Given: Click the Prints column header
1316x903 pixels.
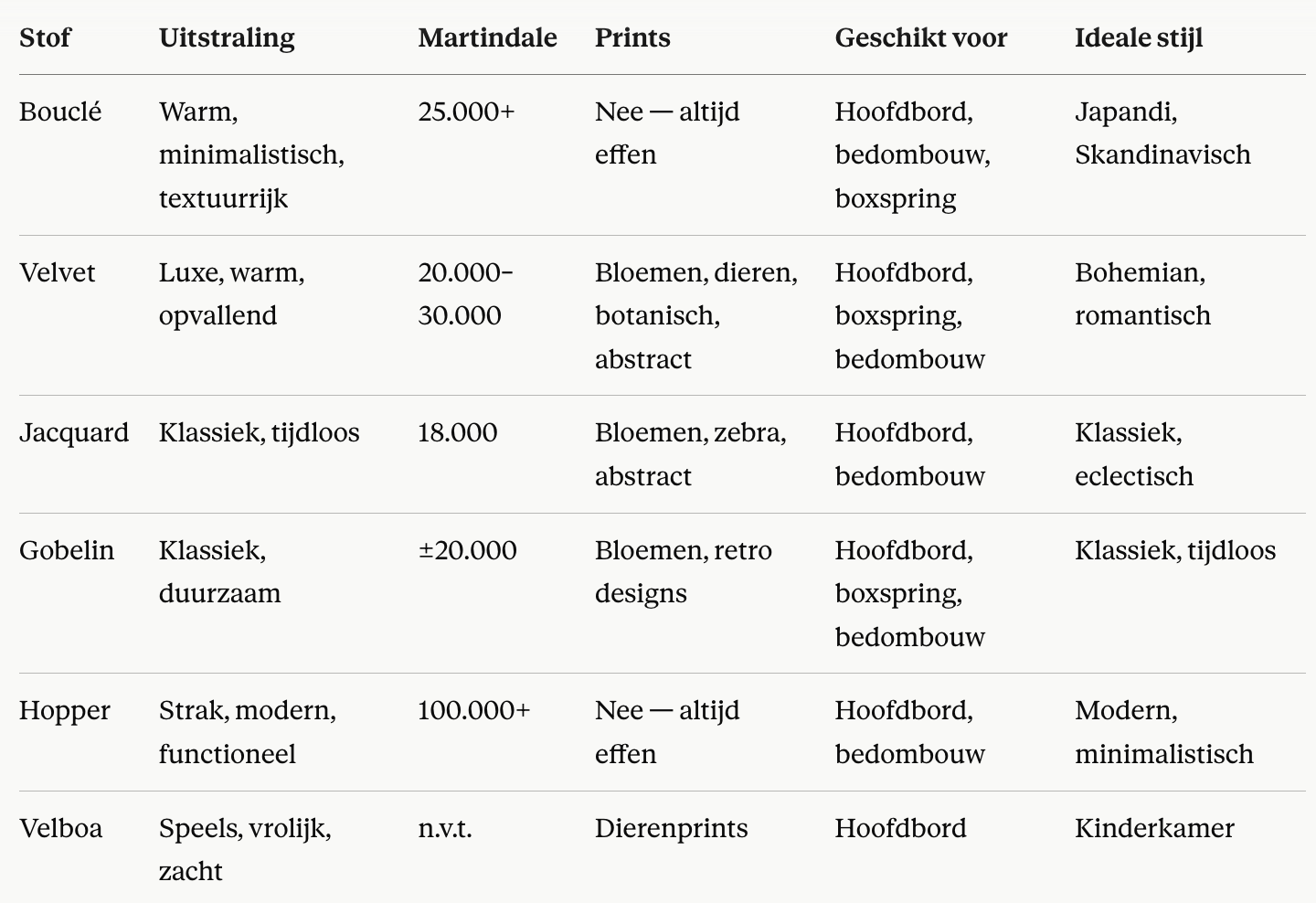Looking at the screenshot, I should pos(632,37).
